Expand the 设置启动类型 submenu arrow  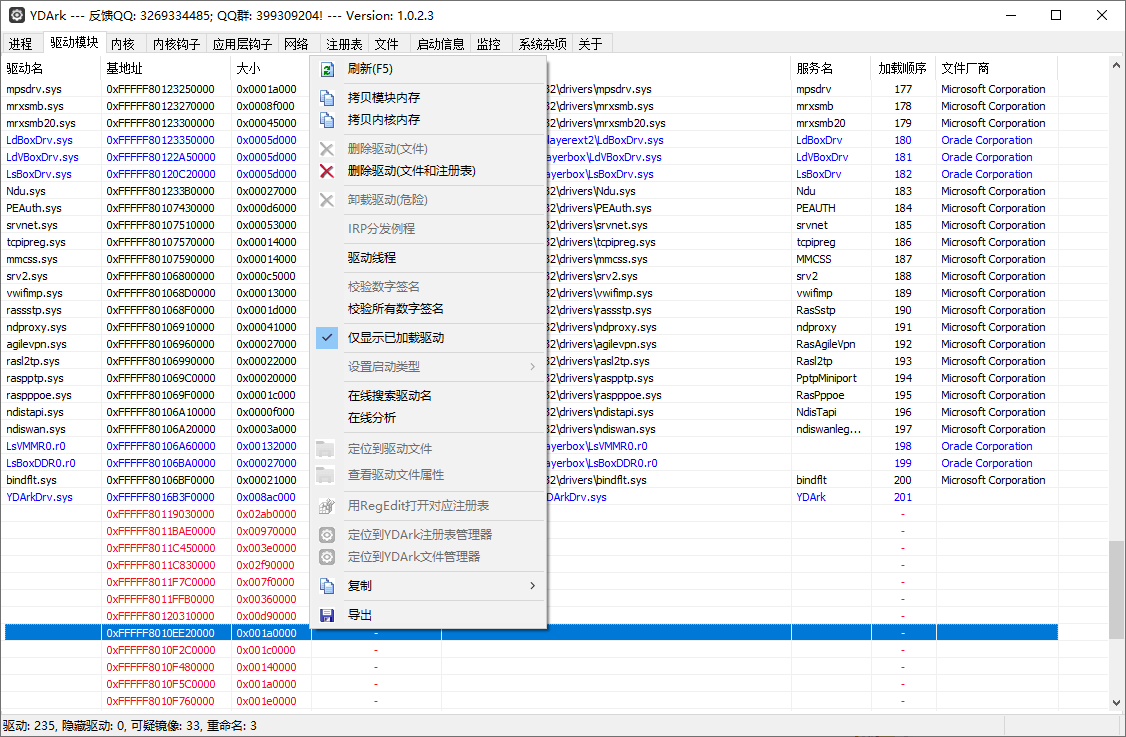(532, 367)
